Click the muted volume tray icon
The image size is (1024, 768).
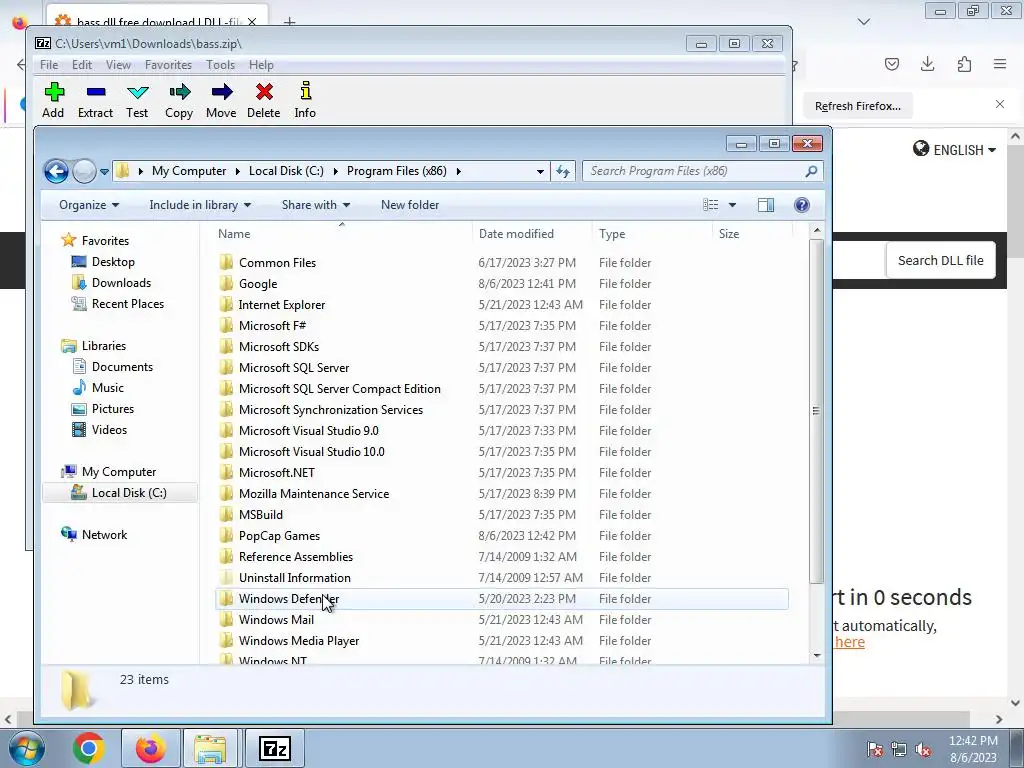[923, 749]
